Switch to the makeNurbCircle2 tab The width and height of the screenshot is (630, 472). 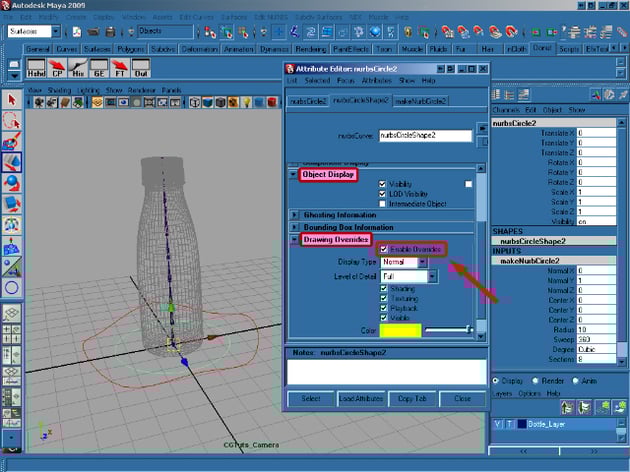pyautogui.click(x=420, y=101)
